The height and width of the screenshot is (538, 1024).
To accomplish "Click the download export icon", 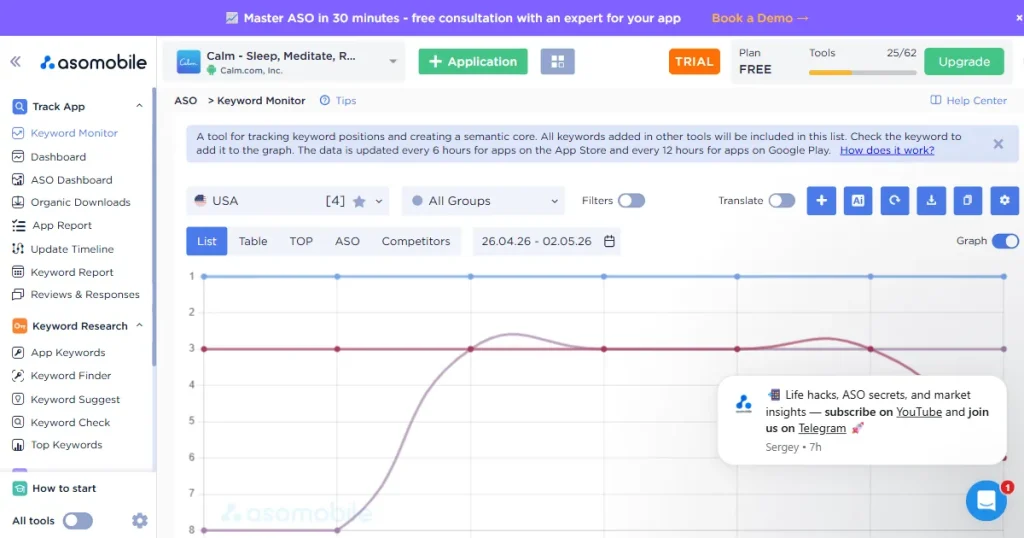I will point(931,200).
